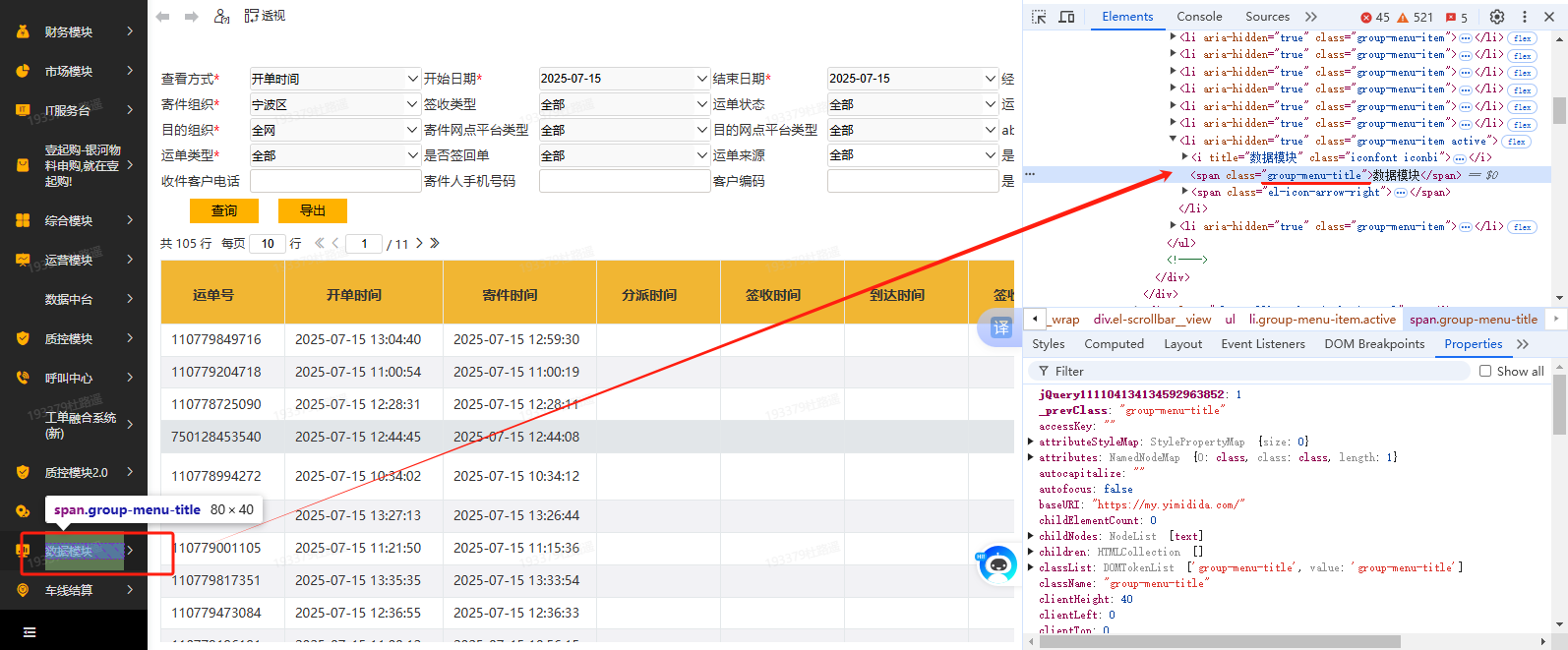This screenshot has height=650, width=1568.
Task: Click the horizontal scrollbar in Properties pane
Action: pos(1220,641)
